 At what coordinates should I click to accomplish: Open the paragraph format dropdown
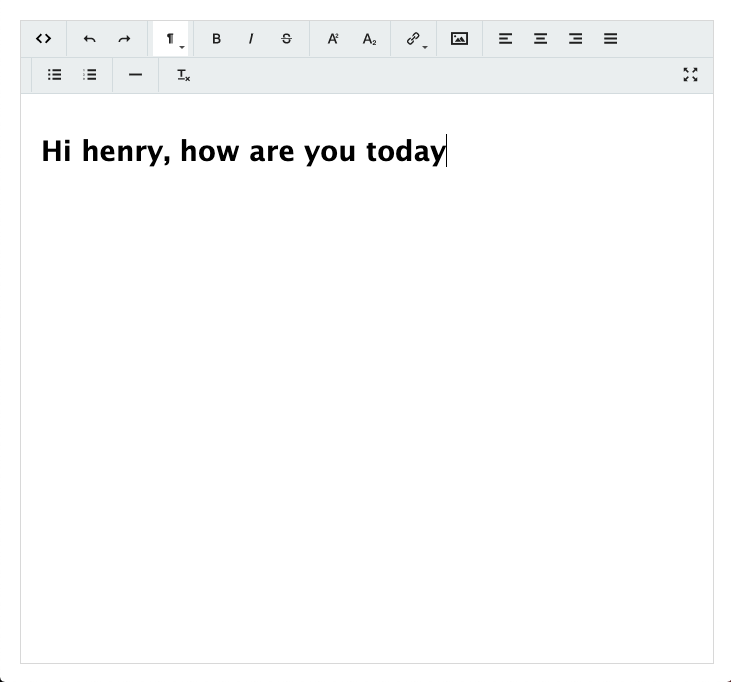(x=171, y=39)
